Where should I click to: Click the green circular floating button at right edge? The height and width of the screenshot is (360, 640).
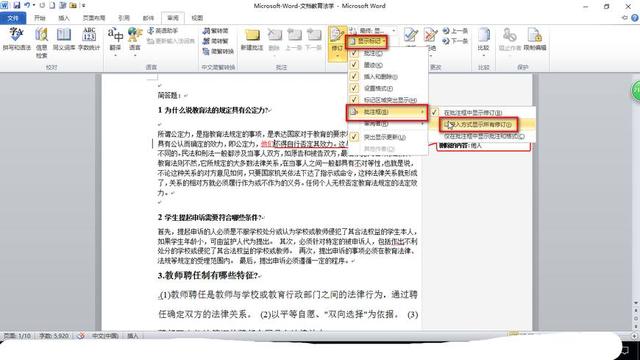tap(636, 91)
